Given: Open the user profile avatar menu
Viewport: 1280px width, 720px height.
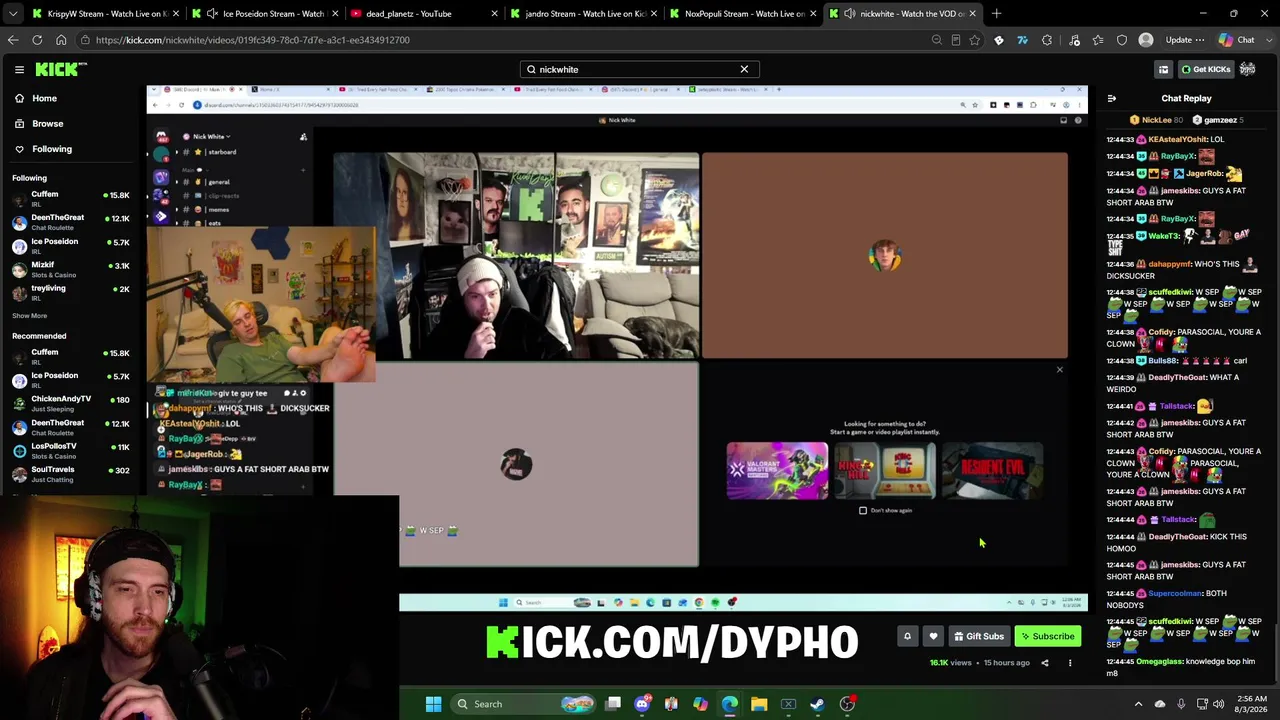Looking at the screenshot, I should [1248, 69].
